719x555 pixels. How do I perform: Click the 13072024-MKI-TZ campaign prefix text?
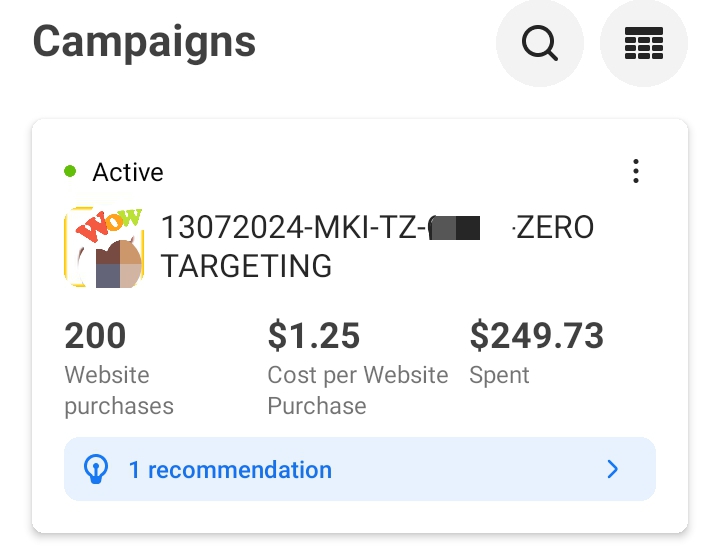point(293,227)
